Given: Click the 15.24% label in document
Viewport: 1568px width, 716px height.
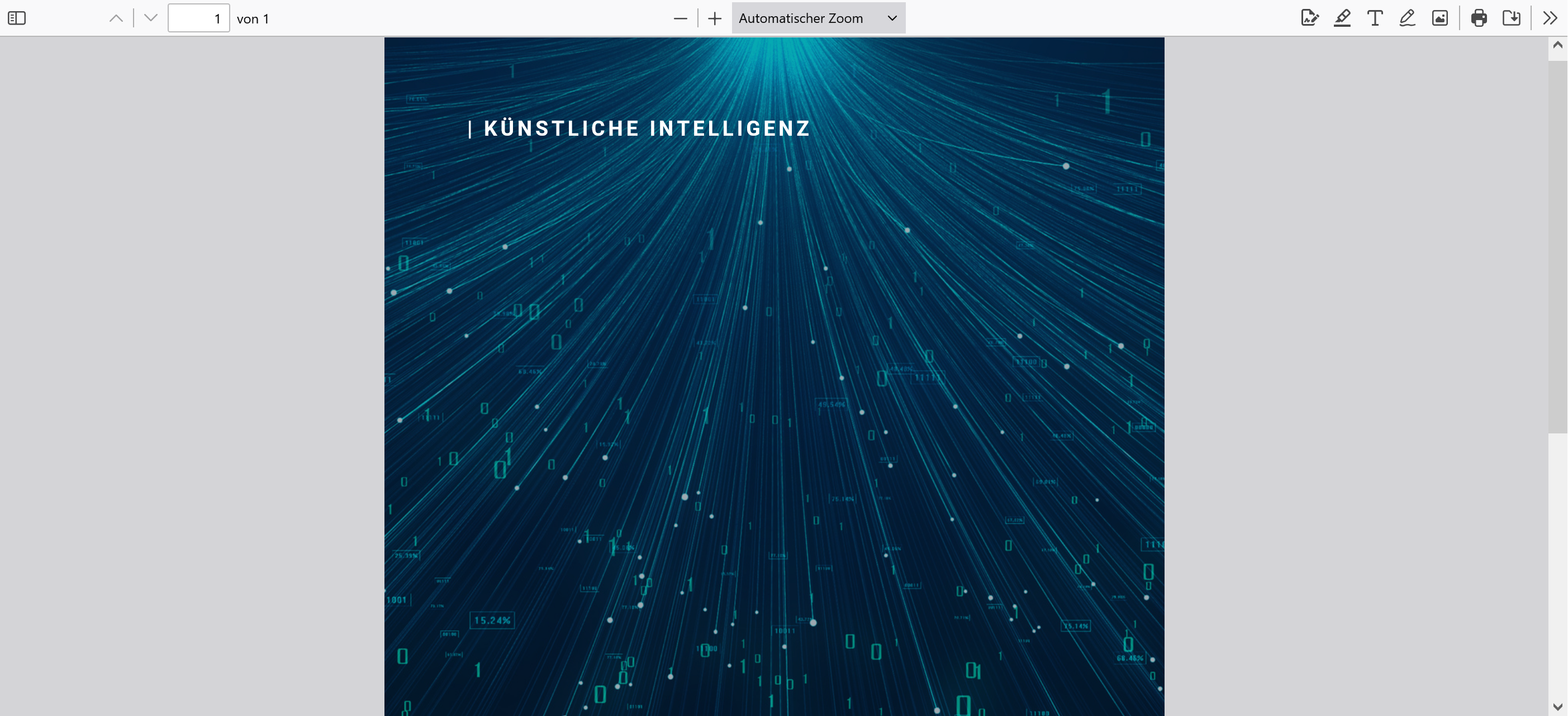Looking at the screenshot, I should pos(492,620).
